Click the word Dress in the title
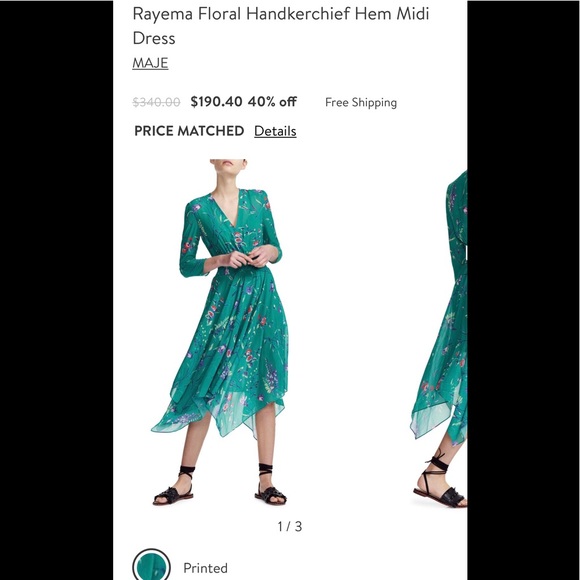 154,38
